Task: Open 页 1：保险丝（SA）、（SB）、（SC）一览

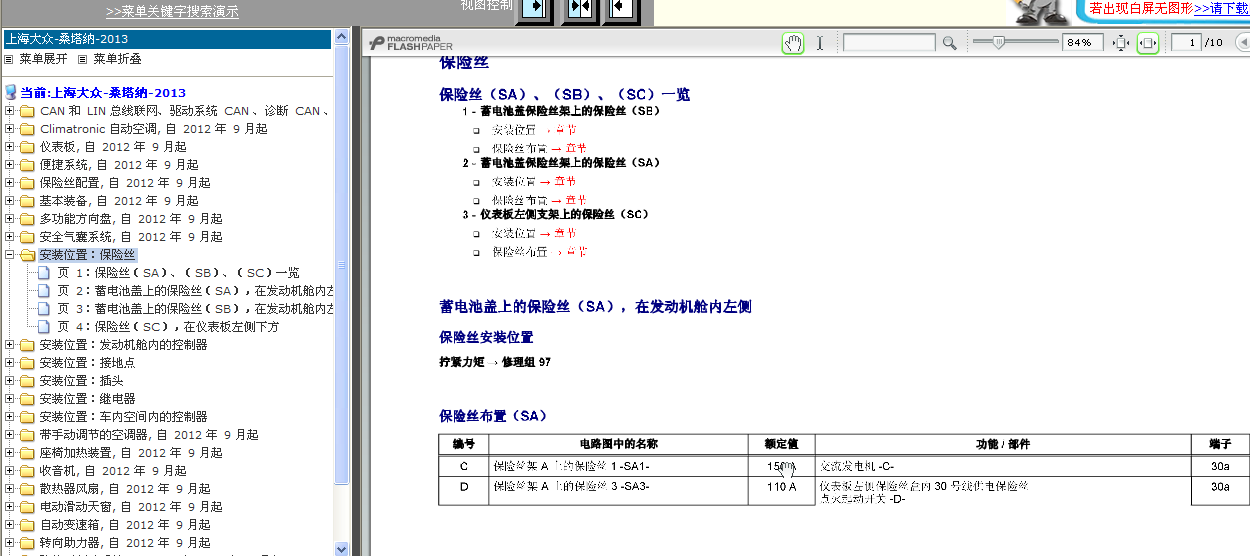Action: click(x=178, y=273)
